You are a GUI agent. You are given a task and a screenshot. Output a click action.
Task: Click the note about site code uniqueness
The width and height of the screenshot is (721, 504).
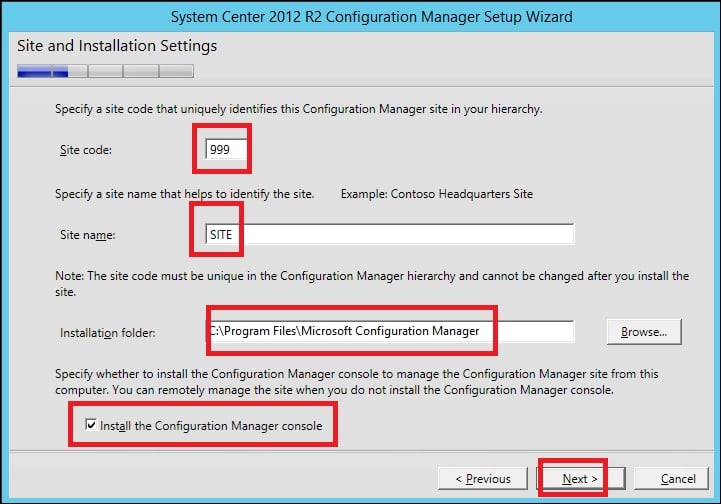point(372,284)
